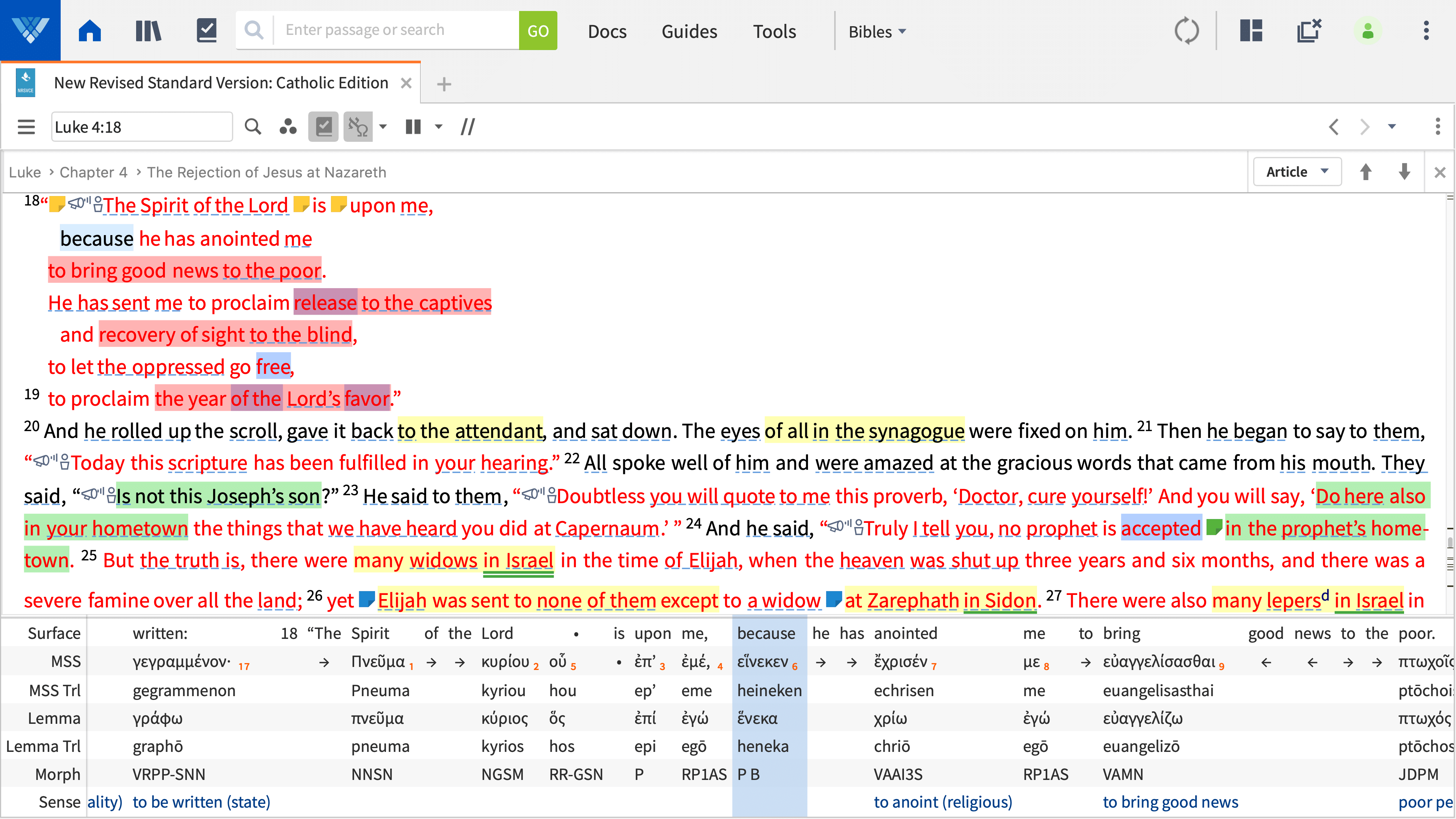1456x819 pixels.
Task: Navigate back with left chevron
Action: (x=1334, y=127)
